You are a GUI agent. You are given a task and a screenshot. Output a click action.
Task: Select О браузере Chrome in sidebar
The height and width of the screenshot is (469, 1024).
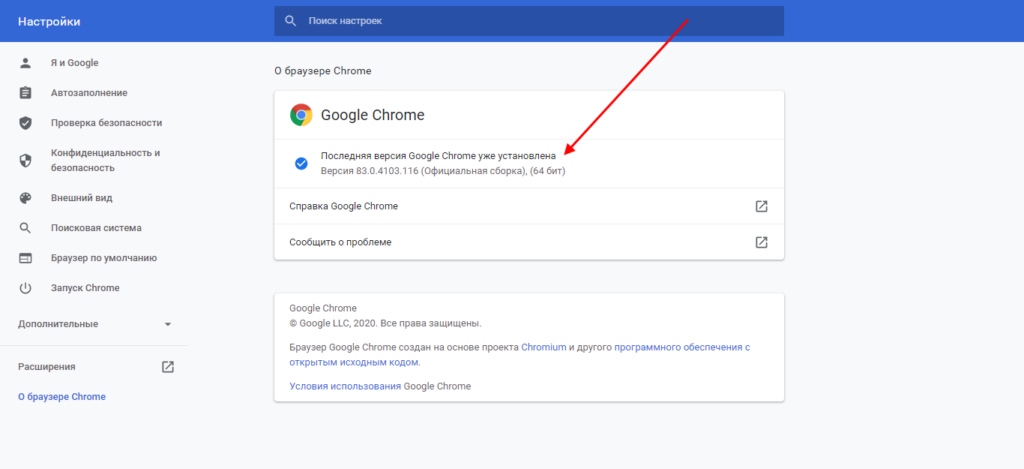(x=61, y=397)
